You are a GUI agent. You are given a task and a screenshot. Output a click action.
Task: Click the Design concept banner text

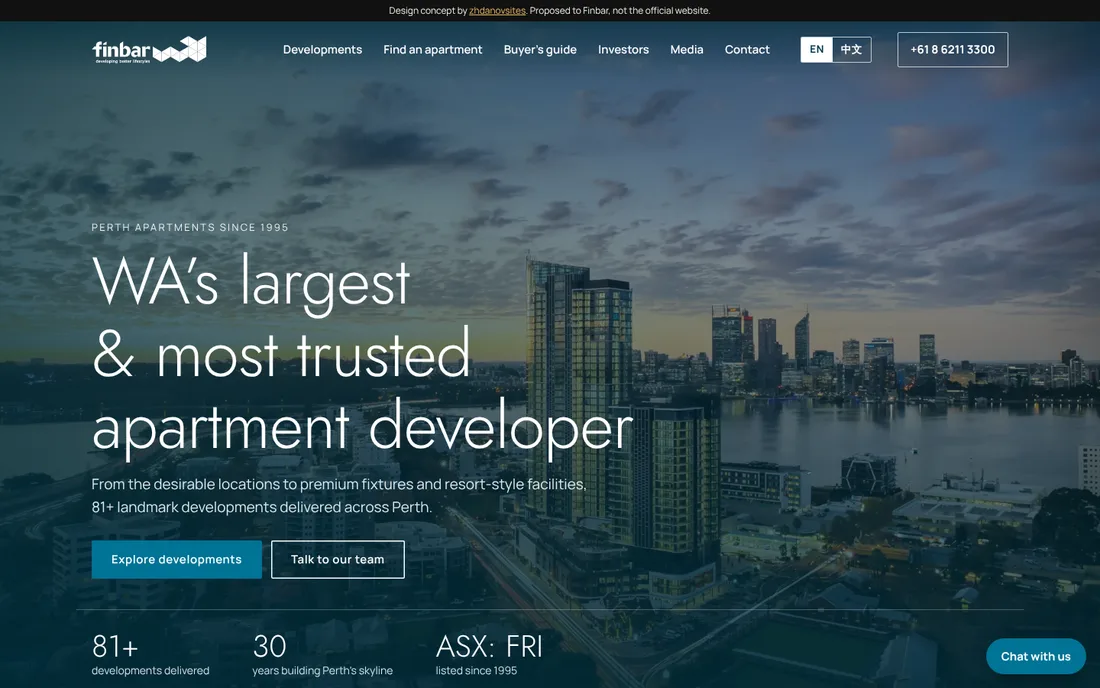549,11
